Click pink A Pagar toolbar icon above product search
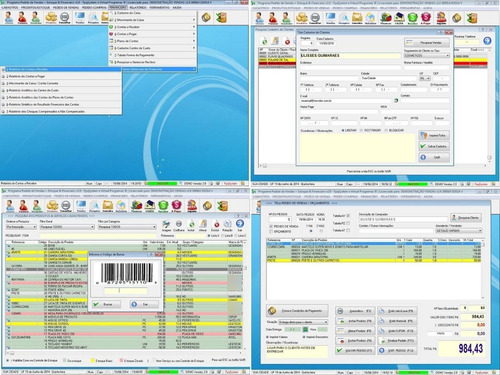Image resolution: width=500 pixels, height=375 pixels. pyautogui.click(x=176, y=206)
